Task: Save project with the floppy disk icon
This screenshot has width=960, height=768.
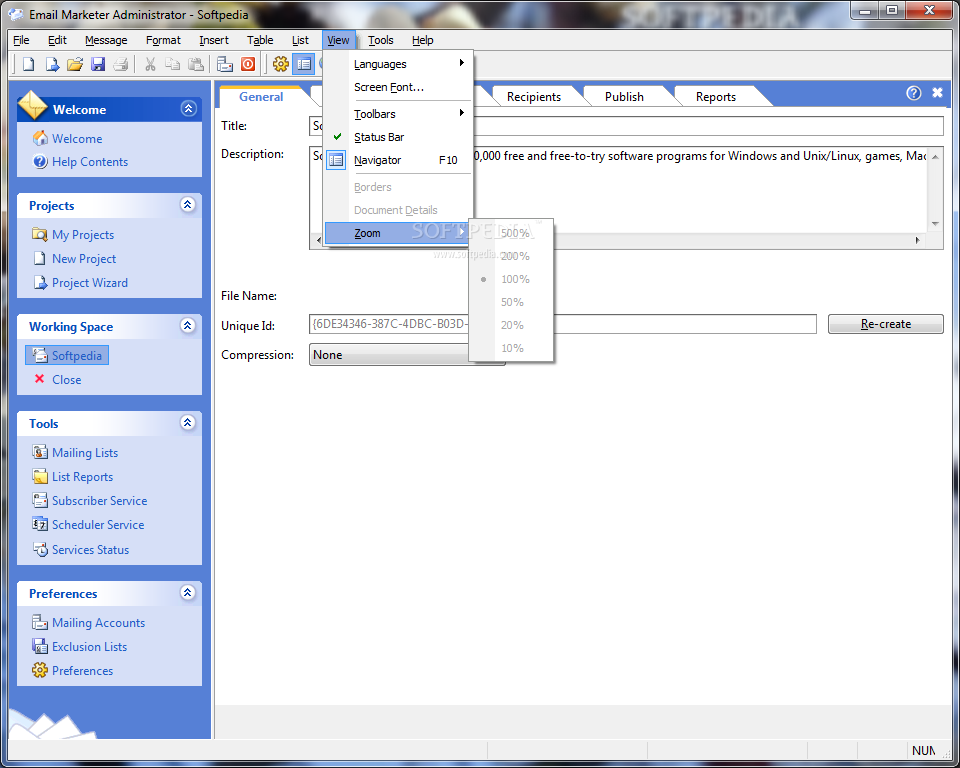Action: [98, 64]
